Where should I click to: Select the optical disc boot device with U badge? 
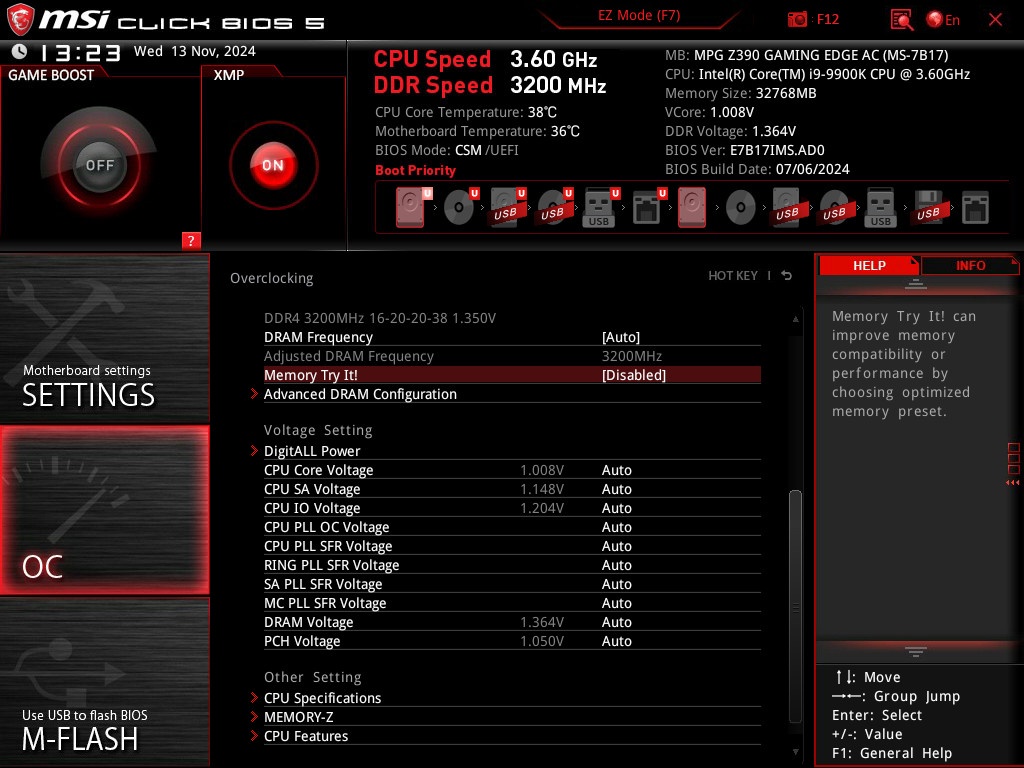click(x=460, y=207)
